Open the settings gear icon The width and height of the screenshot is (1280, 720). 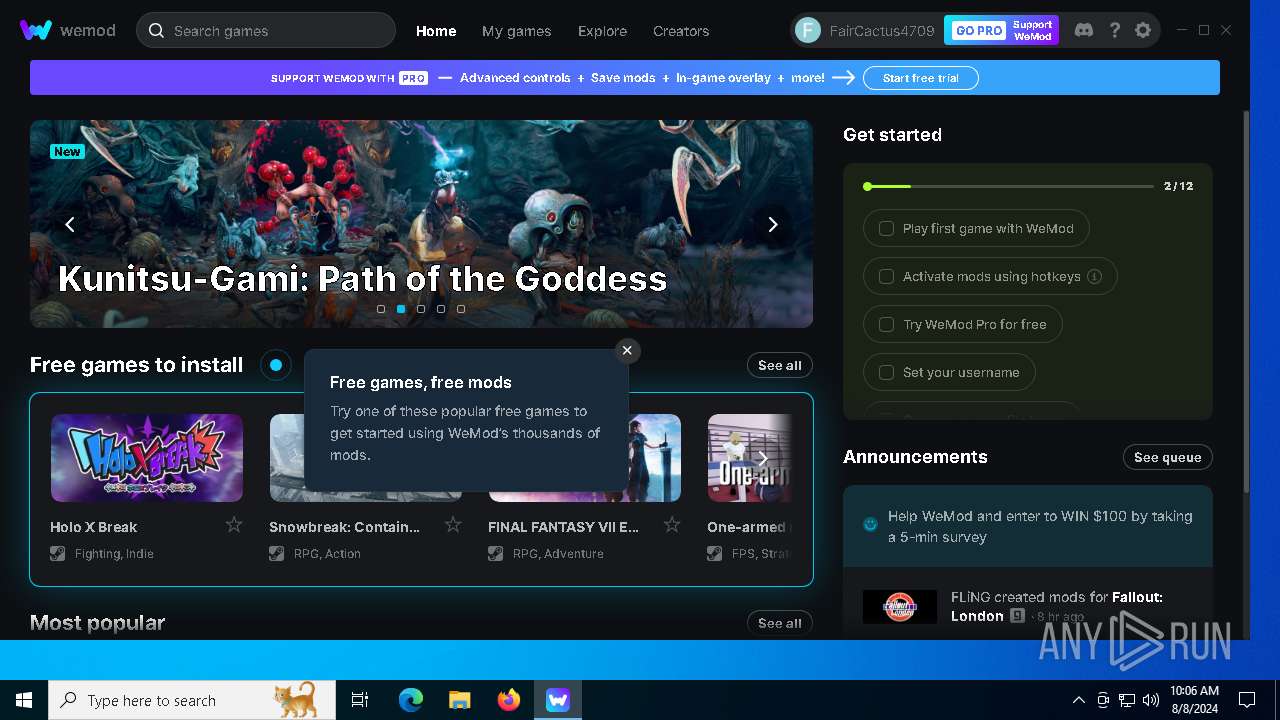[1143, 30]
